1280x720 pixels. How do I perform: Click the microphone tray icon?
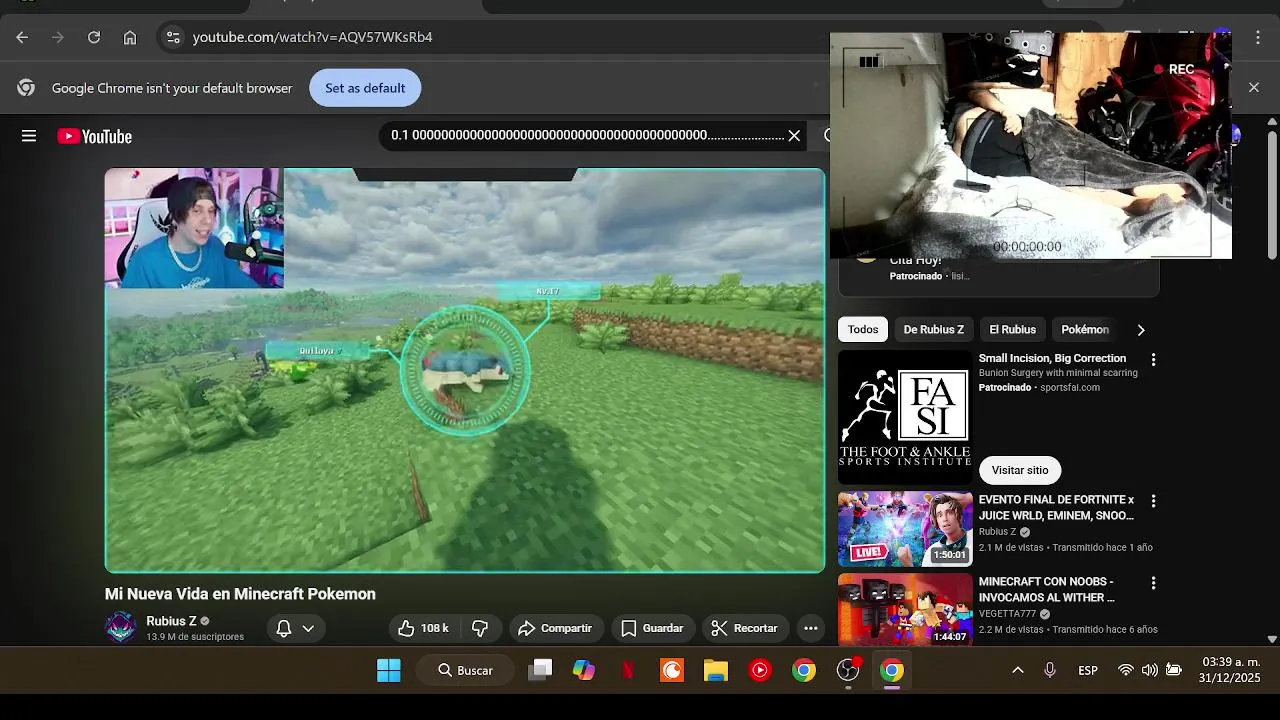point(1050,670)
